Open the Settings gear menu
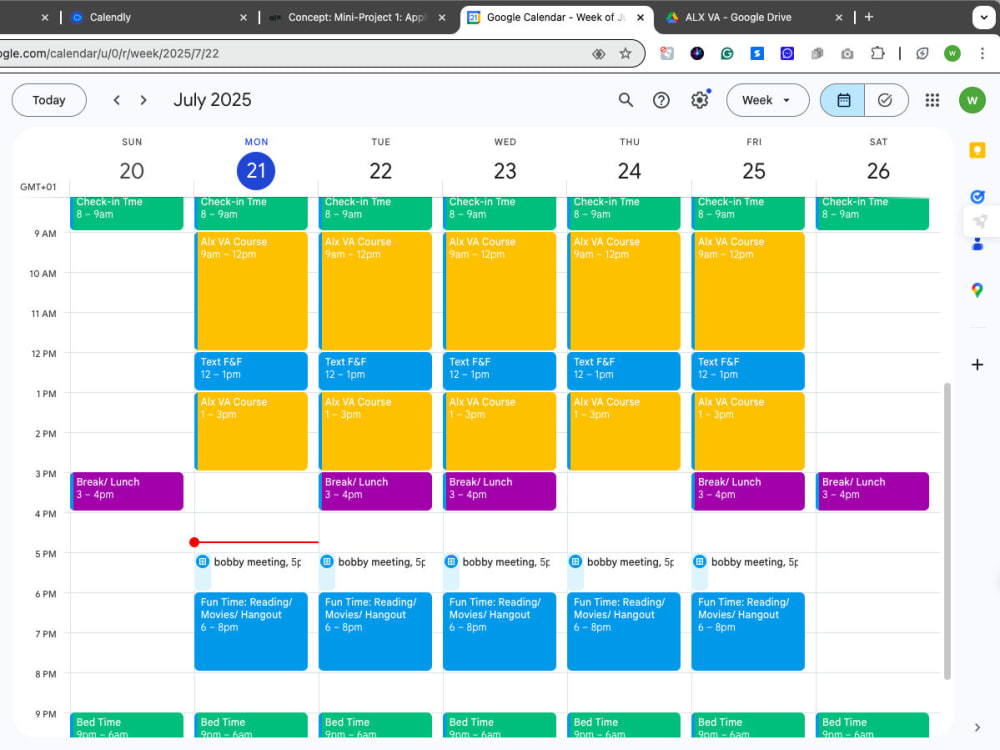Viewport: 1000px width, 750px height. (x=700, y=100)
